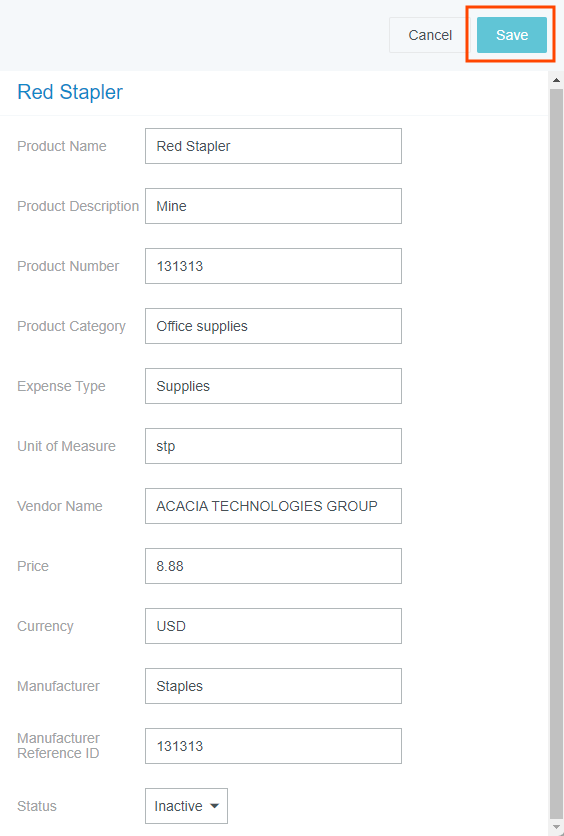Click the Save button
Screen dimensions: 564x836
tap(511, 35)
